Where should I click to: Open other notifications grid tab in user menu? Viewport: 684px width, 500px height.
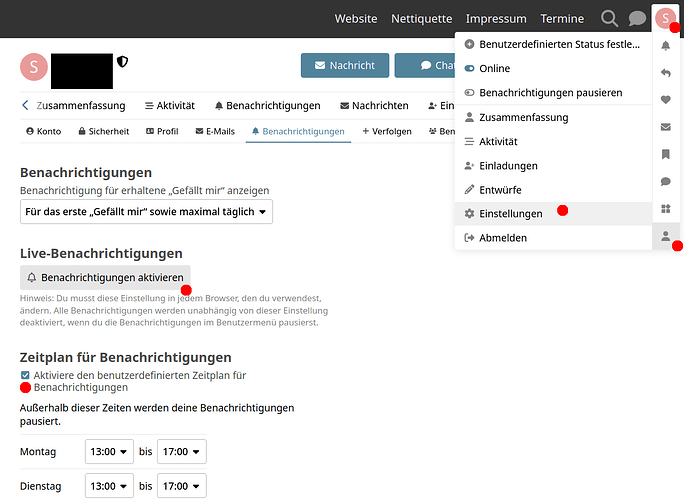coord(666,209)
